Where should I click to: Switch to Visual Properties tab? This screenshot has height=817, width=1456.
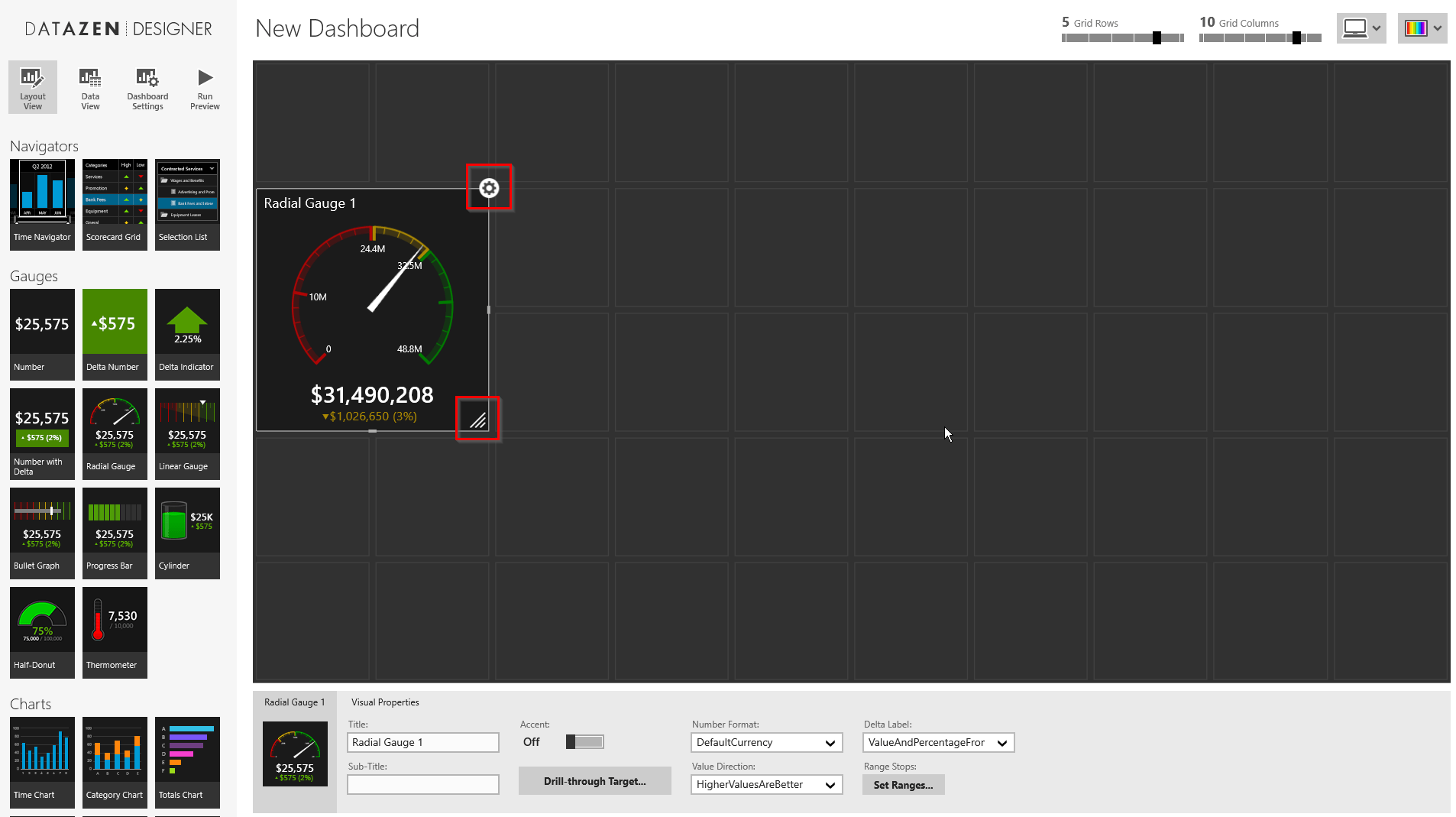[x=385, y=702]
